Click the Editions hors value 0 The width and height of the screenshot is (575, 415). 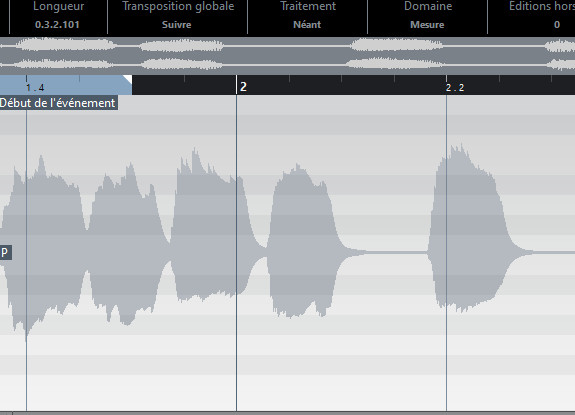click(557, 25)
